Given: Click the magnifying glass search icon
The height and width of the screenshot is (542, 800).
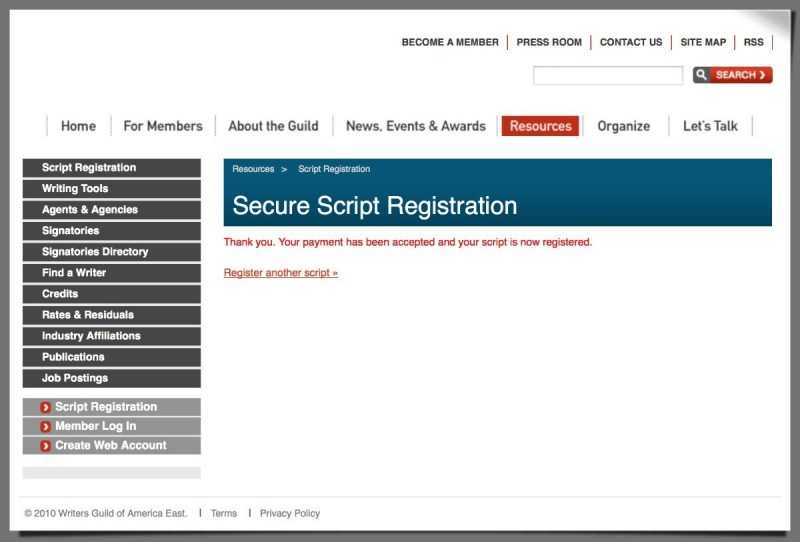Looking at the screenshot, I should point(702,75).
